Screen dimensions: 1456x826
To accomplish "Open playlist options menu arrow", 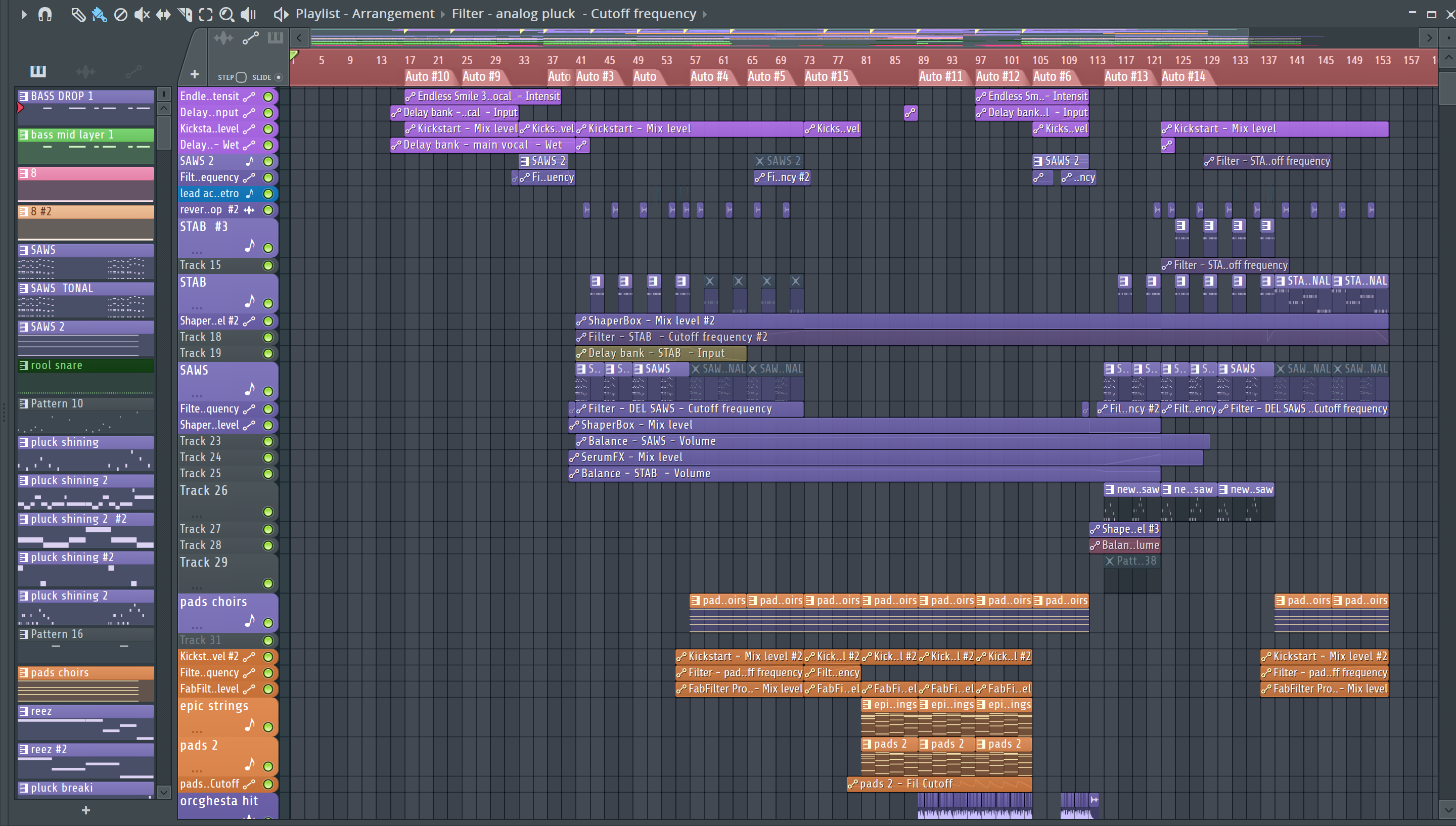I will 24,14.
